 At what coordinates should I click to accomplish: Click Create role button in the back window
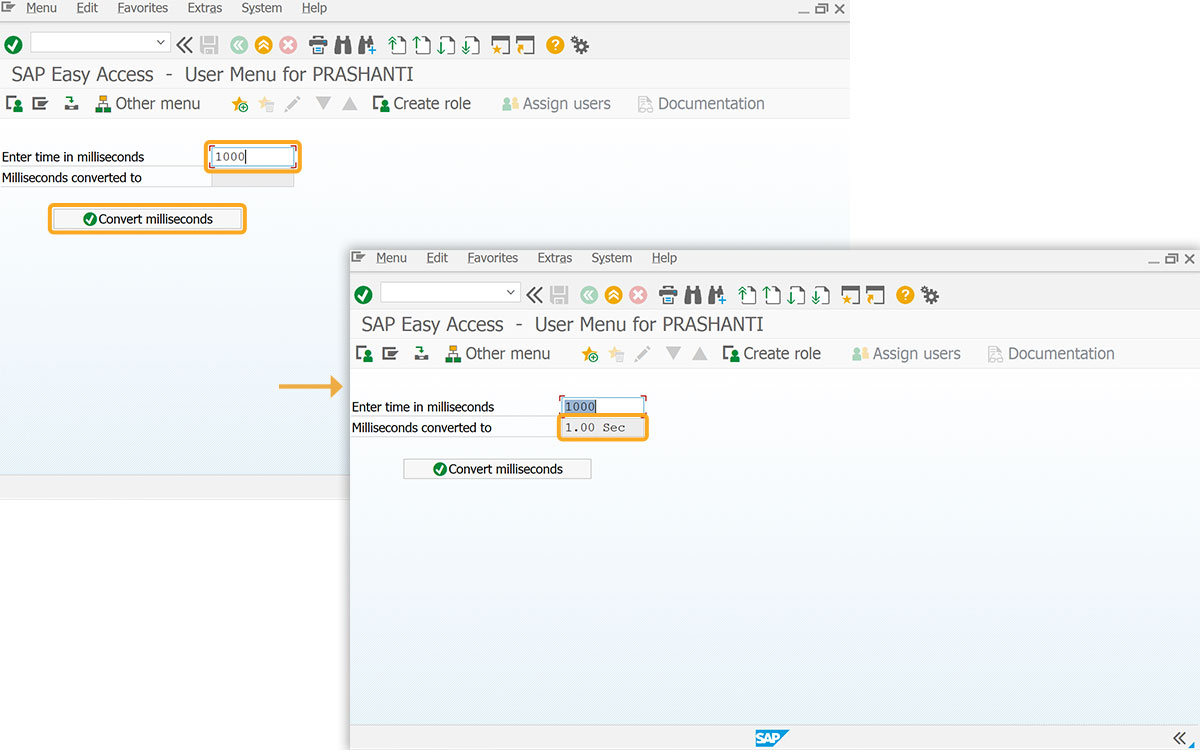click(421, 104)
